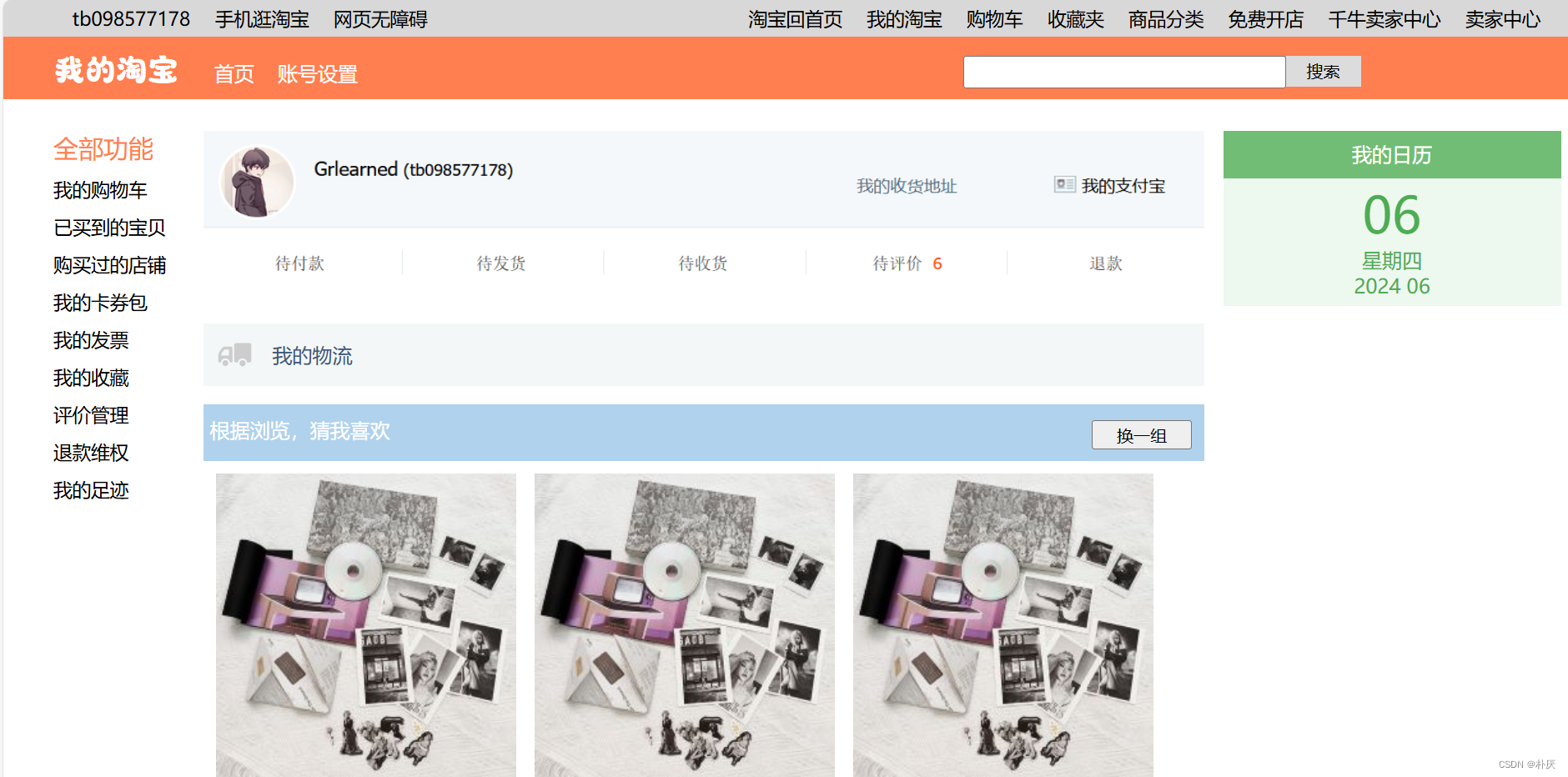View 待评价 orders

[x=897, y=263]
